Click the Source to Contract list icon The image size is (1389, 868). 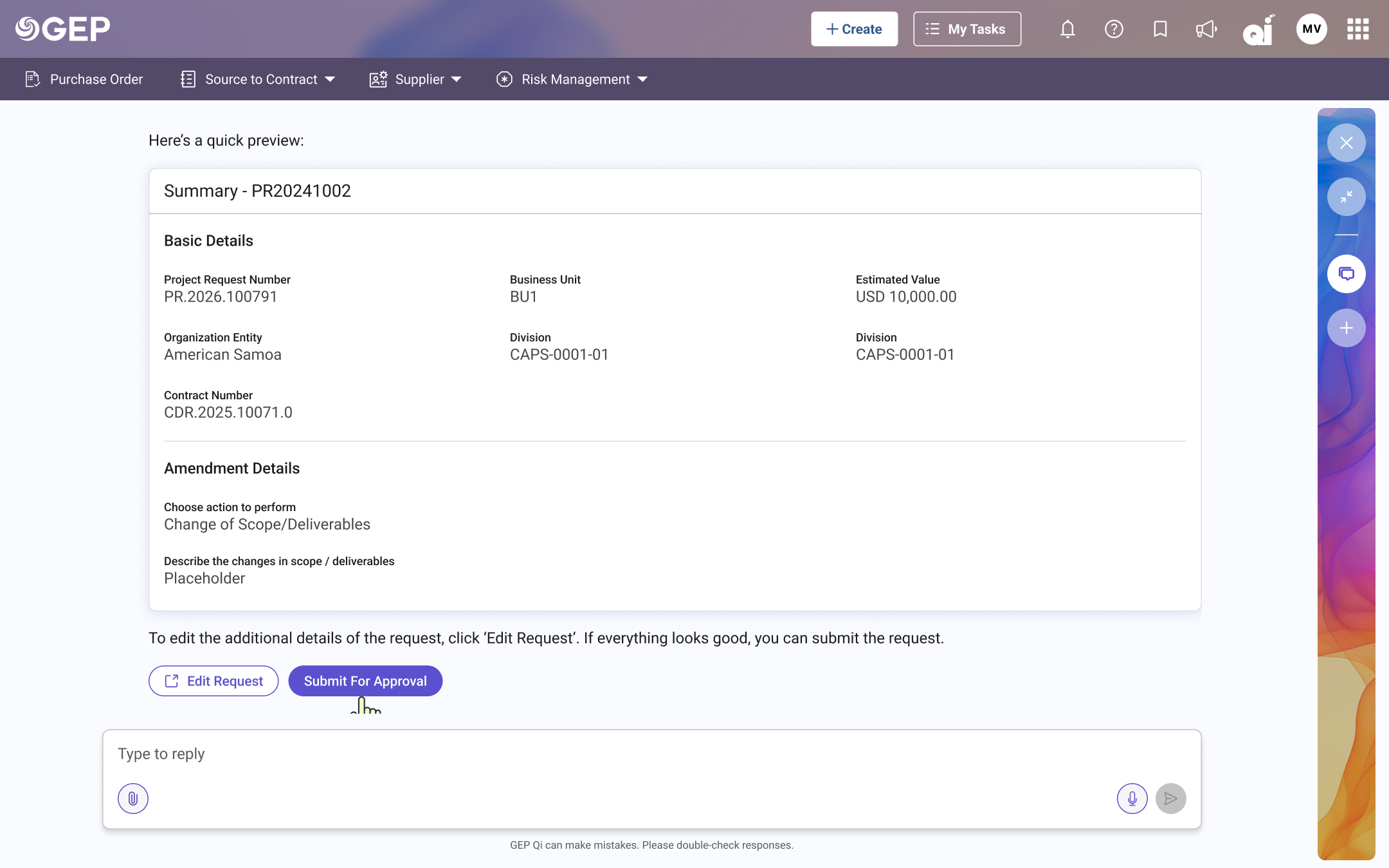tap(188, 79)
